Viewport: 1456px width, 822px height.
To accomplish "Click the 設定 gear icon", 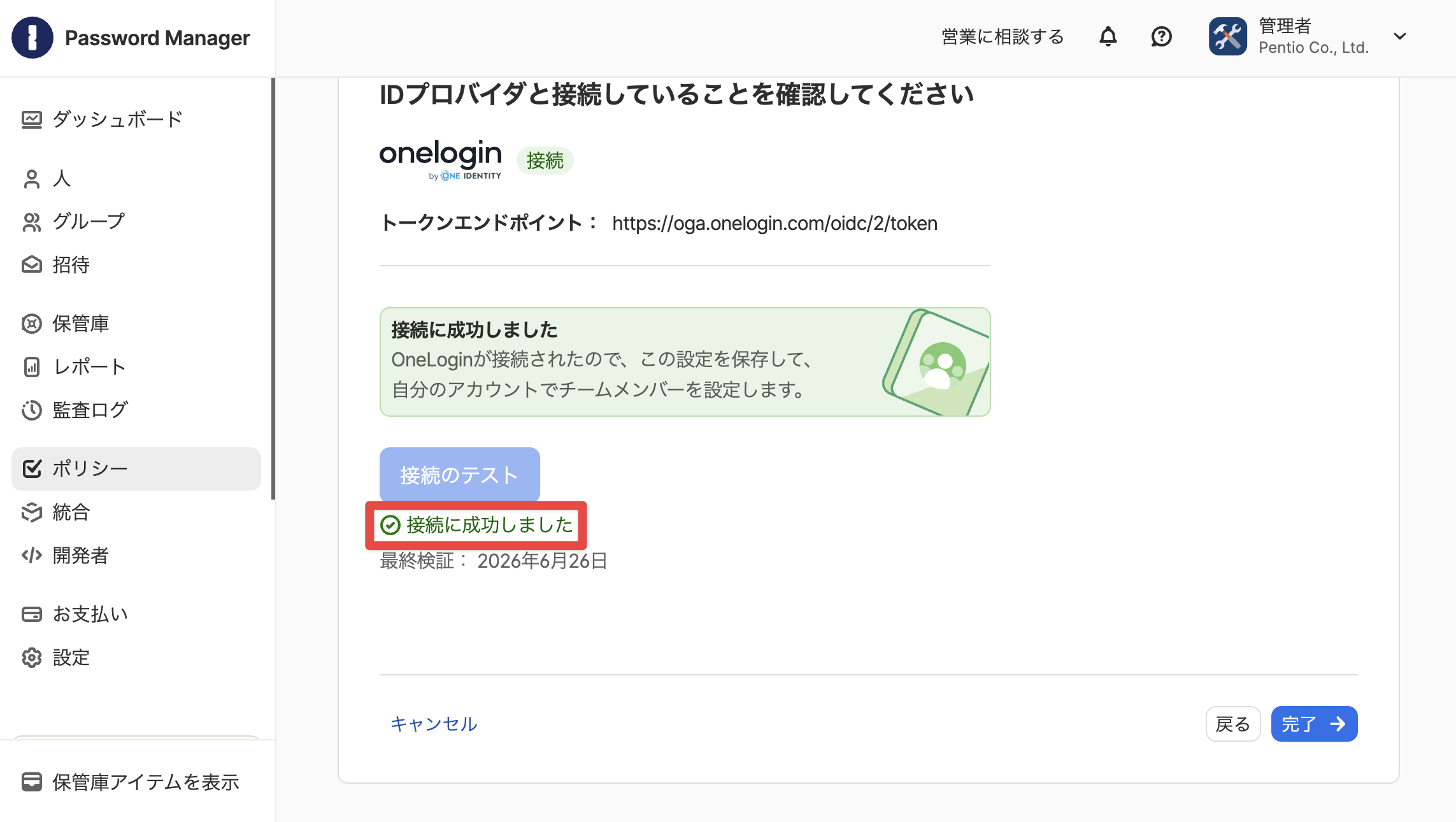I will 32,658.
